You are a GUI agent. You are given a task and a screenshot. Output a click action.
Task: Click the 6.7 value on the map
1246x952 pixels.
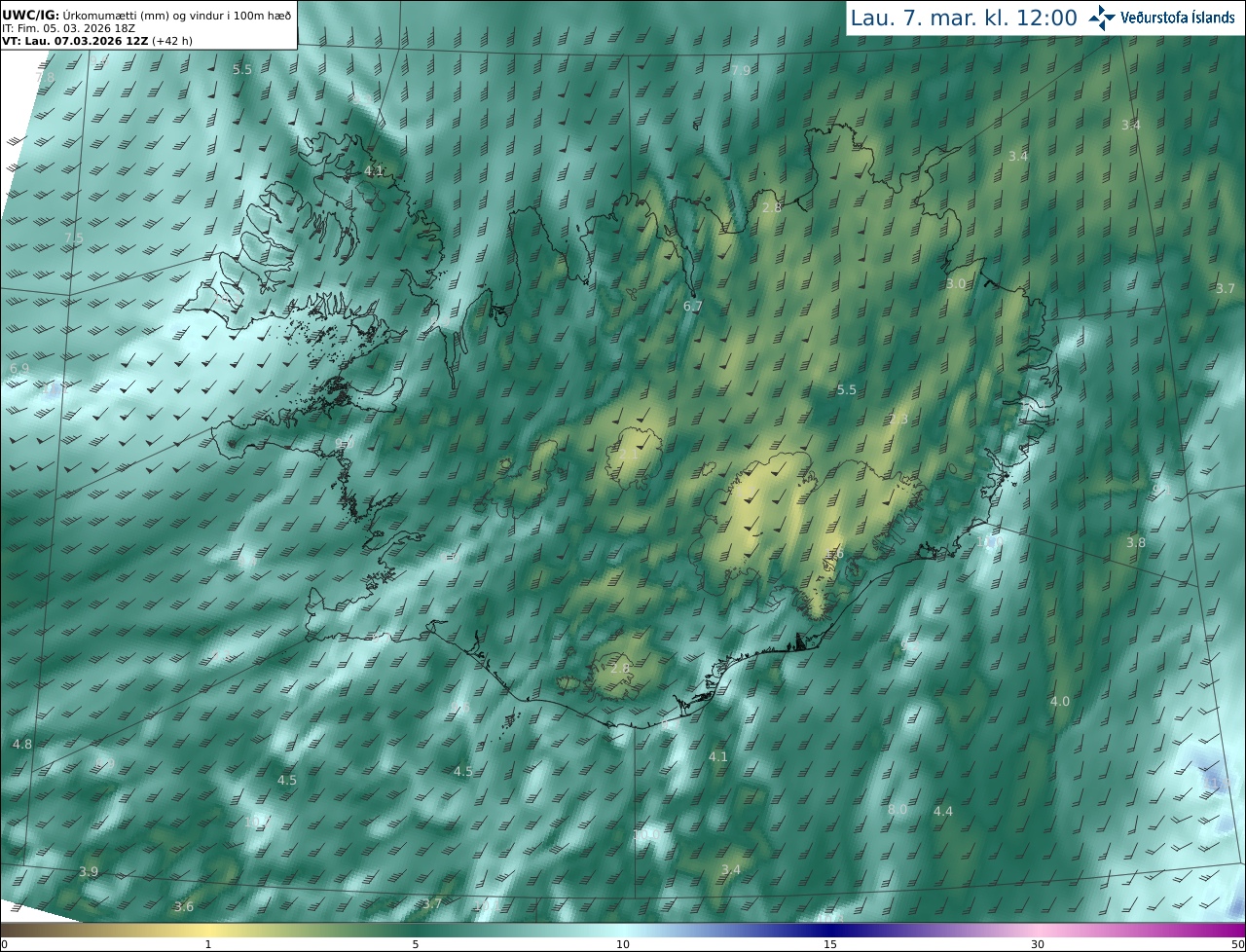692,306
